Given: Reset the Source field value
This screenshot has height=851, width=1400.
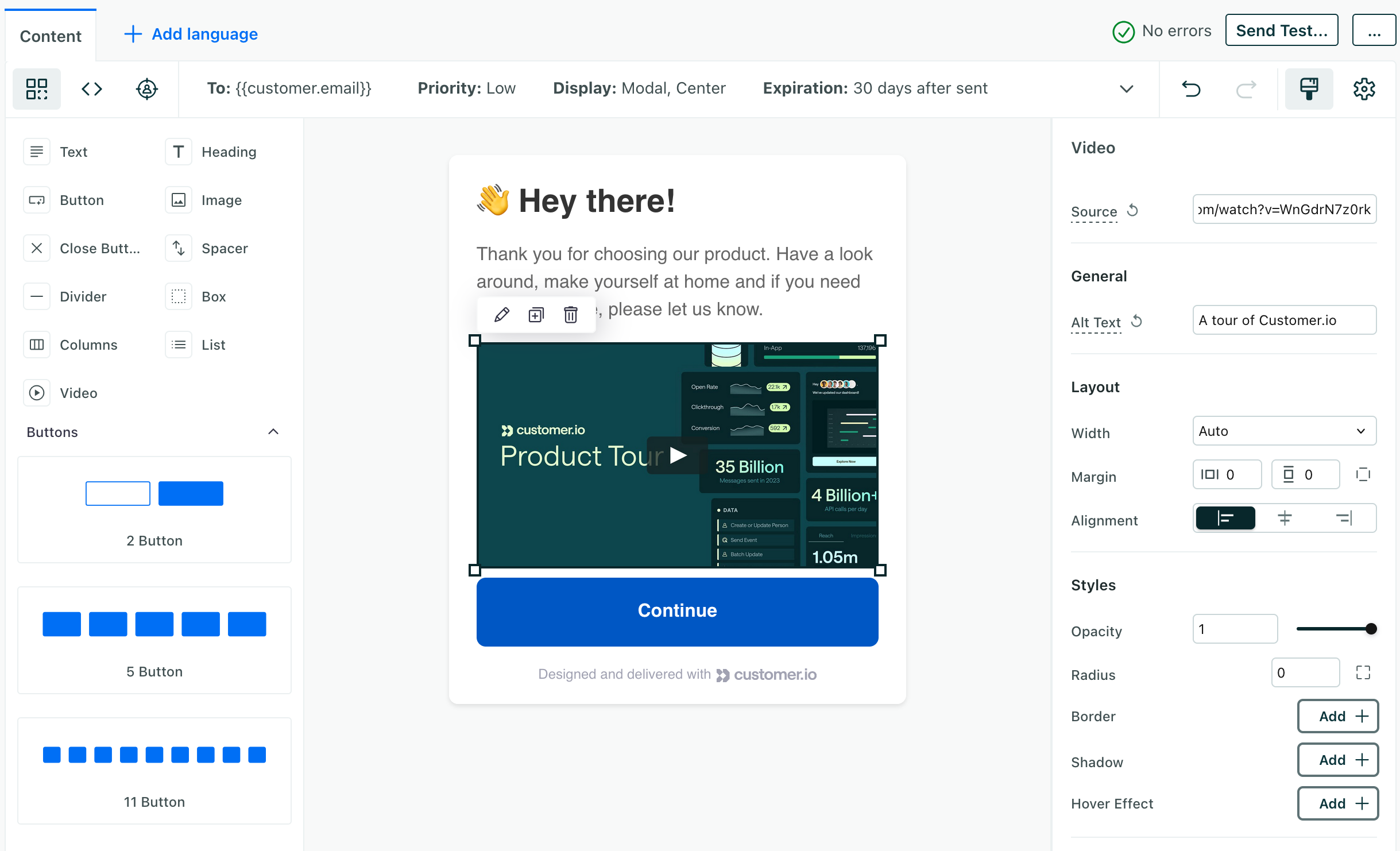Looking at the screenshot, I should pos(1132,210).
